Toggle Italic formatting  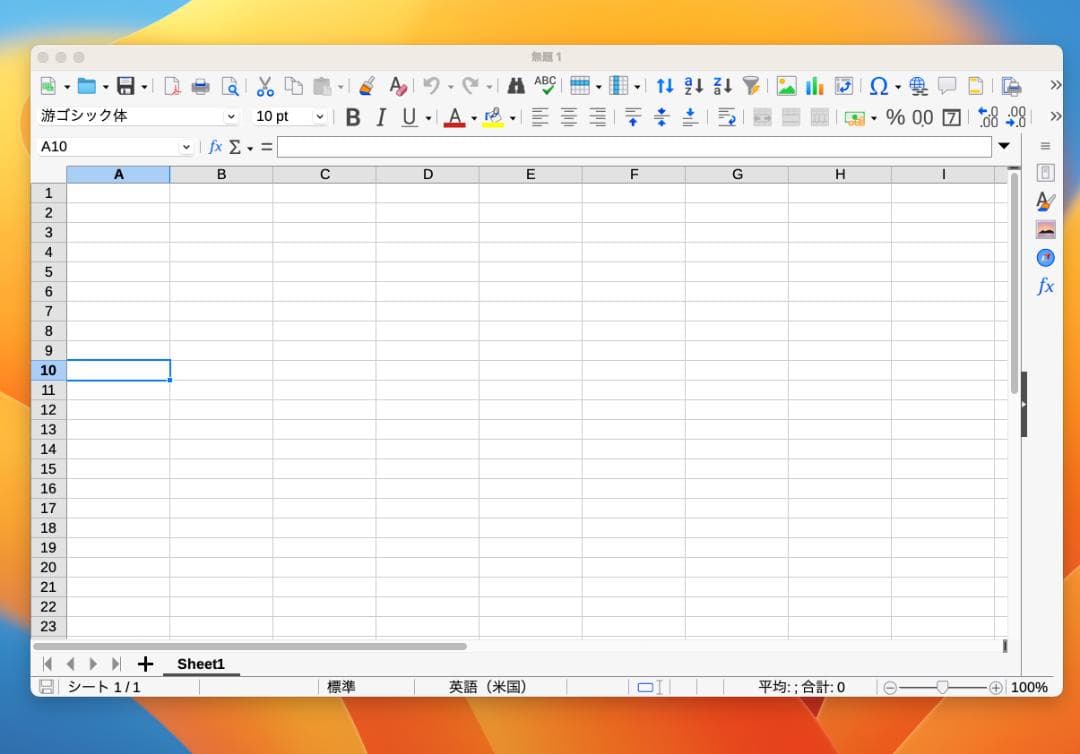click(380, 117)
